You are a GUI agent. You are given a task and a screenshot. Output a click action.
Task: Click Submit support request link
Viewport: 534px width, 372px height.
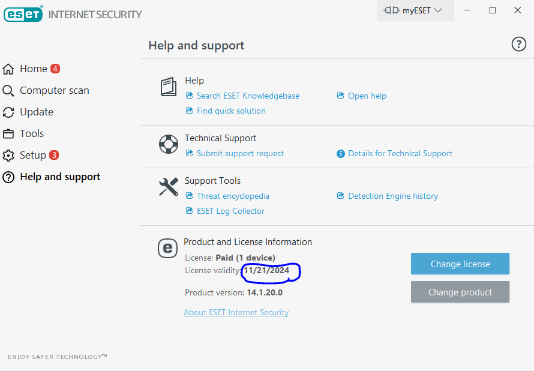pos(240,153)
